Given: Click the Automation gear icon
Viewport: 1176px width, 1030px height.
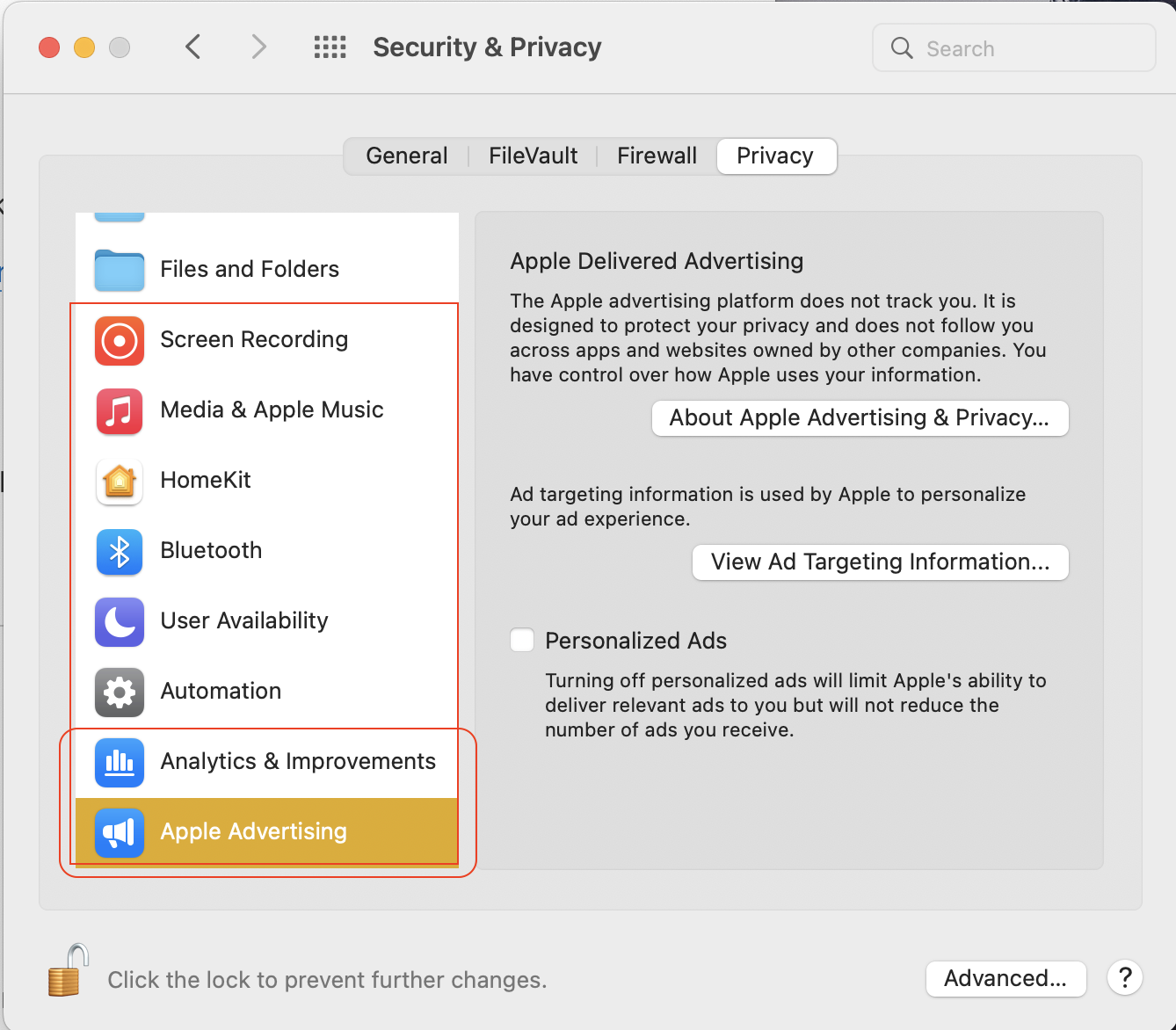Looking at the screenshot, I should pos(120,692).
